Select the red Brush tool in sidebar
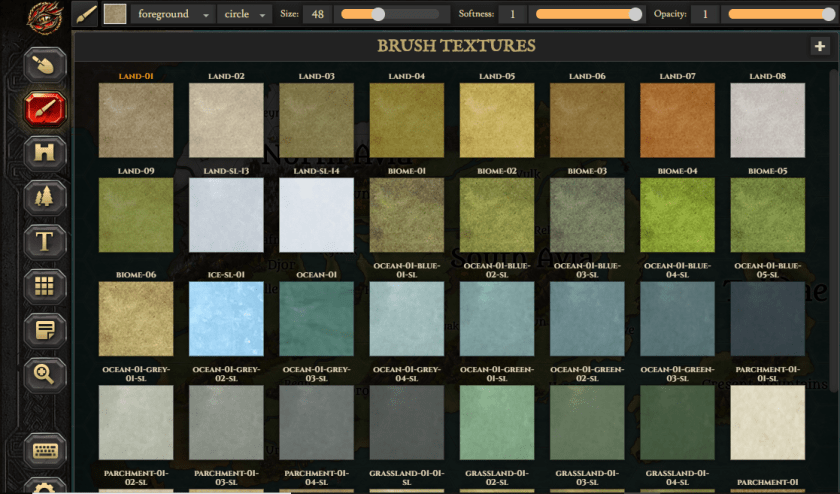 (x=45, y=109)
